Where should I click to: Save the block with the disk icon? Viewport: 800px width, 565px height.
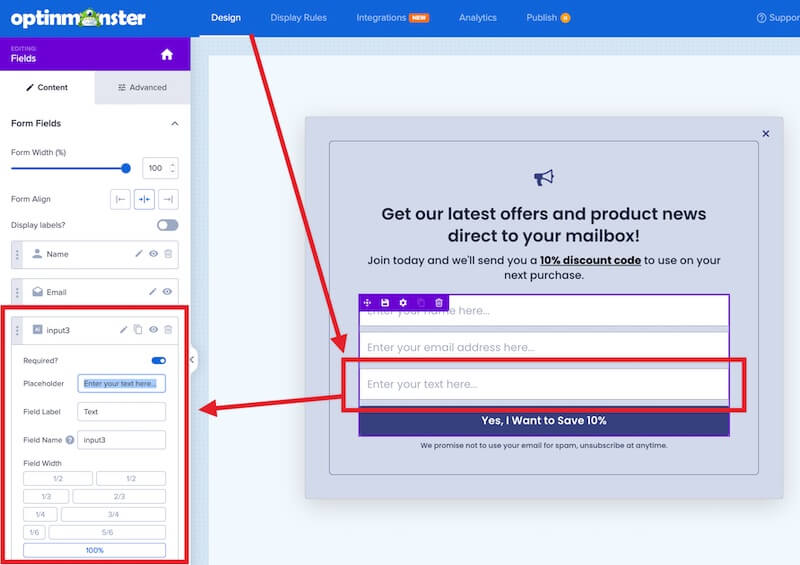[x=385, y=303]
